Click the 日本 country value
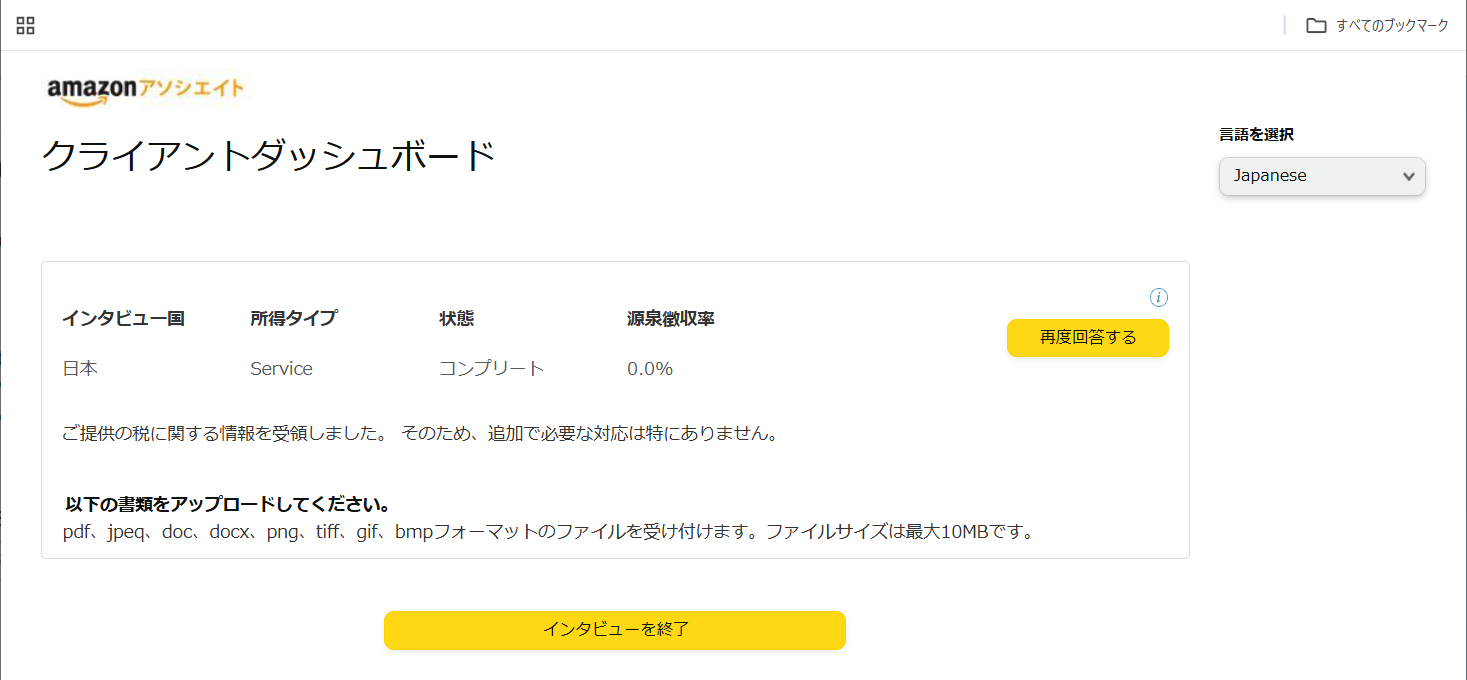Viewport: 1467px width, 680px height. pyautogui.click(x=80, y=369)
